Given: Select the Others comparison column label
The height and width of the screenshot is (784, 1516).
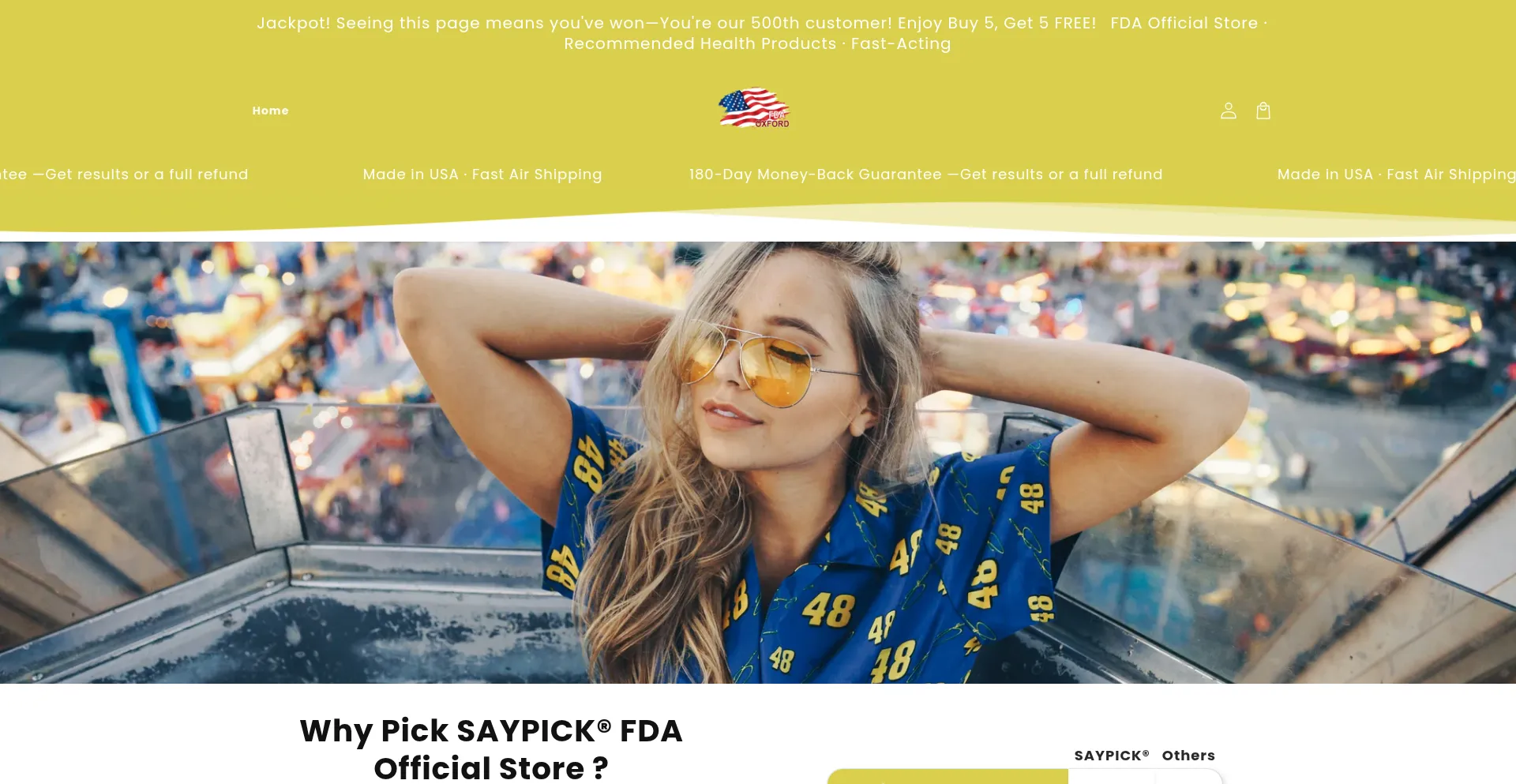Looking at the screenshot, I should pyautogui.click(x=1188, y=756).
